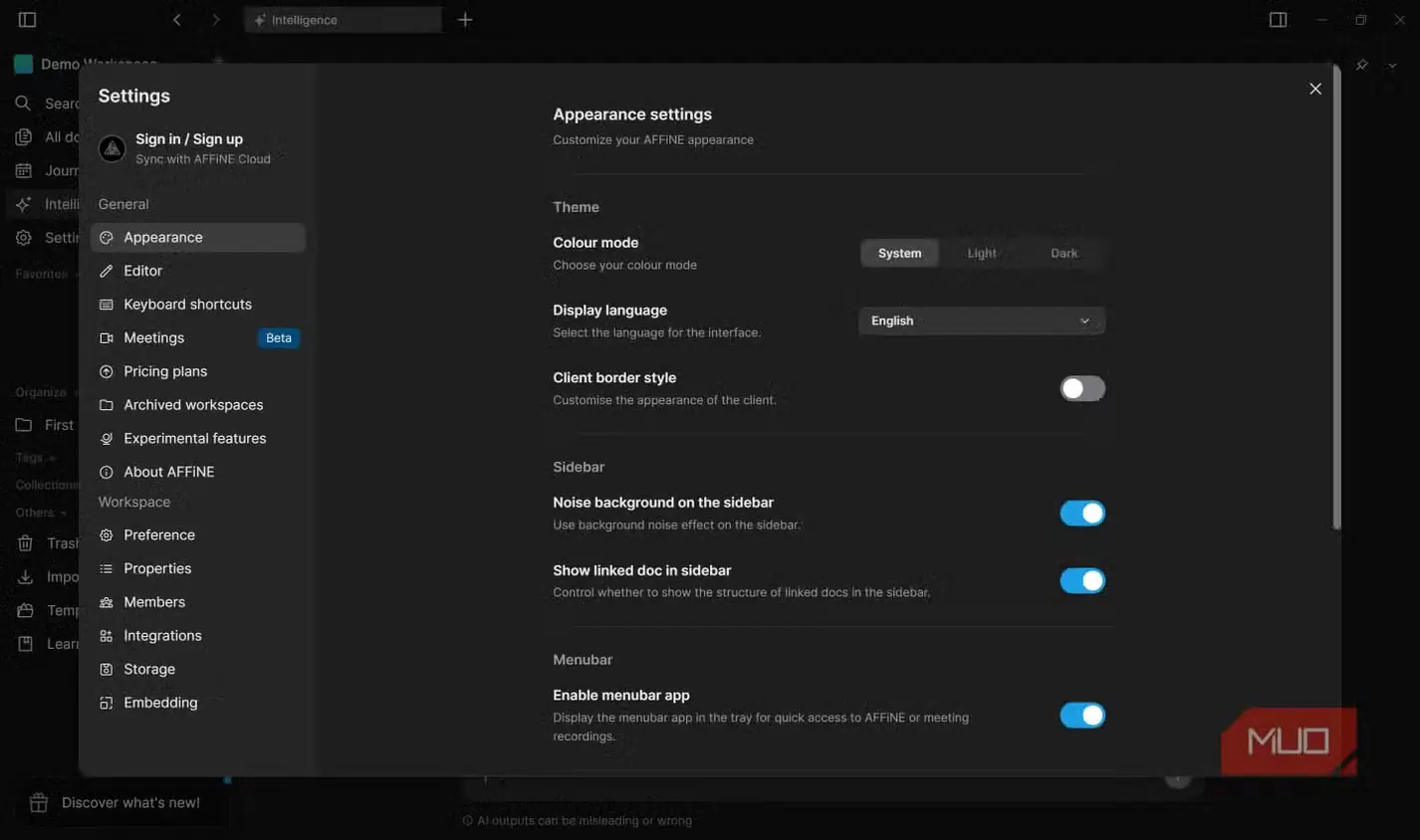Screen dimensions: 1420x840
Task: Switch to the Intelligence tab
Action: pos(343,20)
